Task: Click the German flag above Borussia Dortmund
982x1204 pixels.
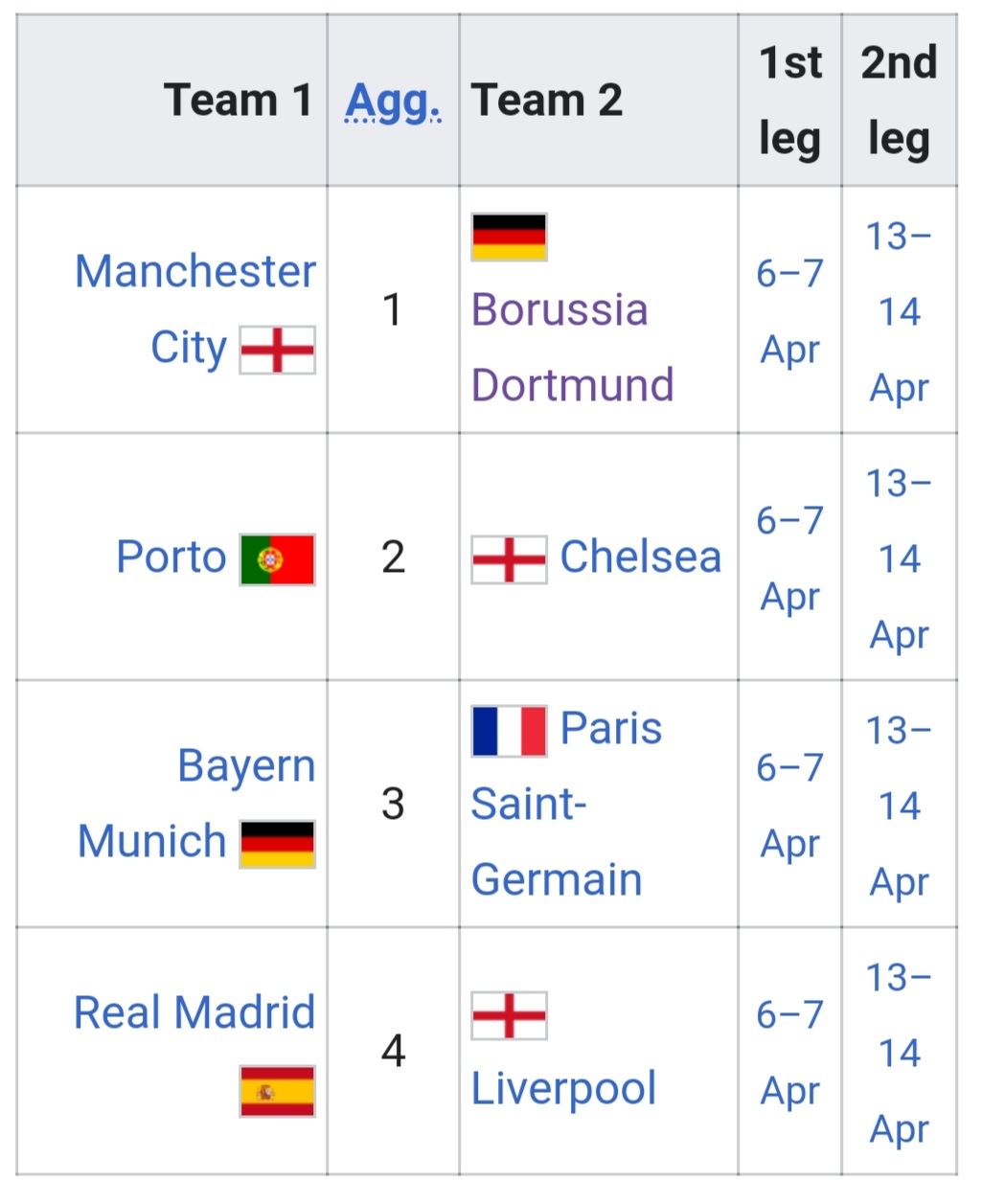Action: pos(509,237)
